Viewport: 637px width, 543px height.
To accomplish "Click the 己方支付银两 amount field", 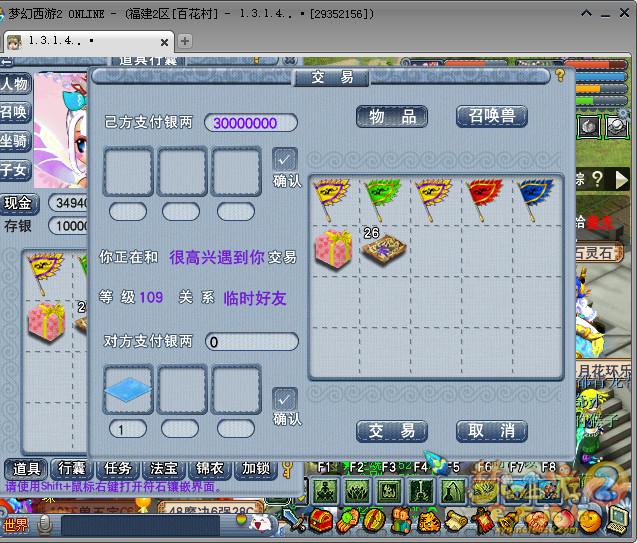I will coord(251,123).
